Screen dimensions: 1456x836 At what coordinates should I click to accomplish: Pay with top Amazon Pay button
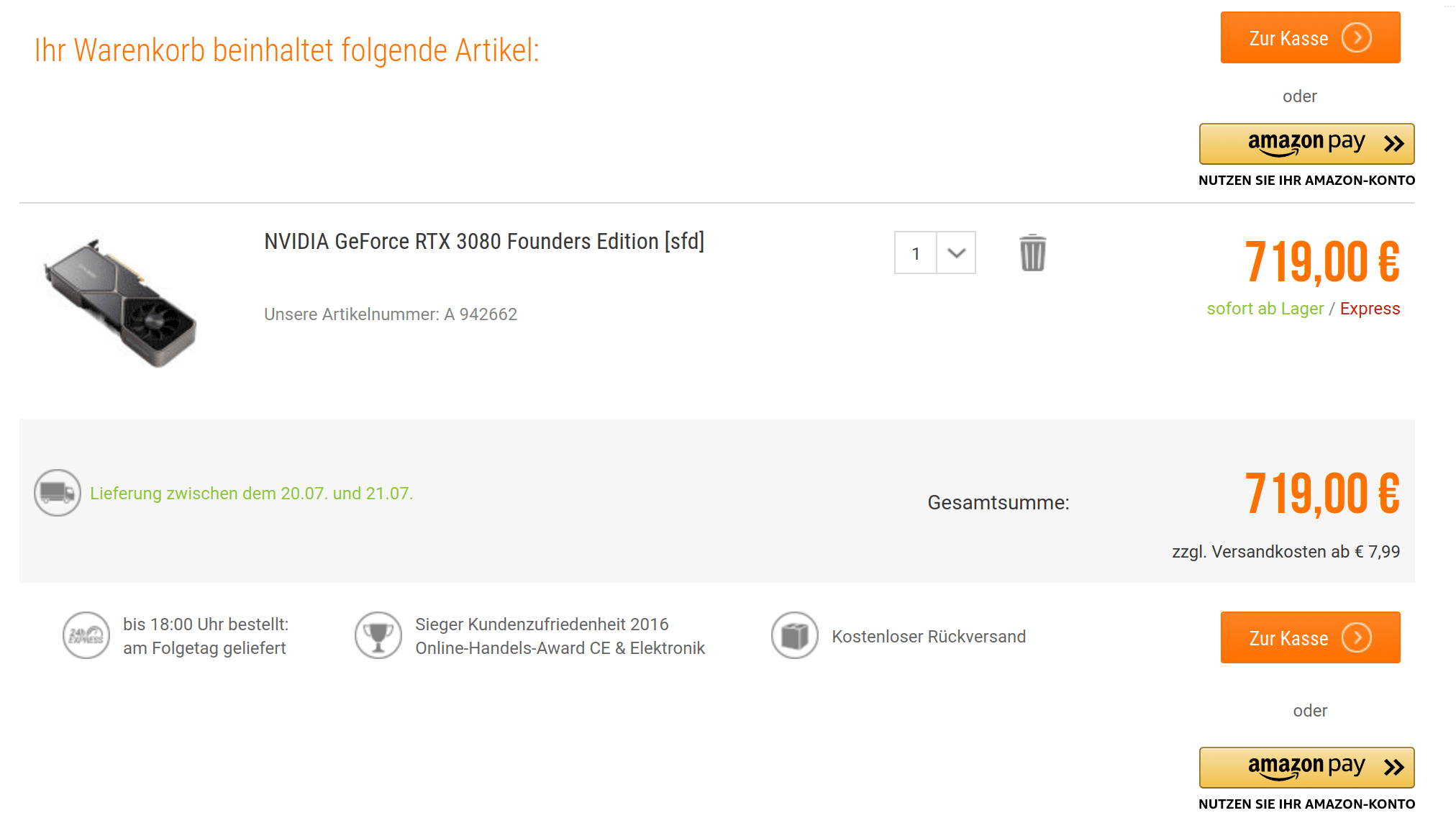(1306, 144)
